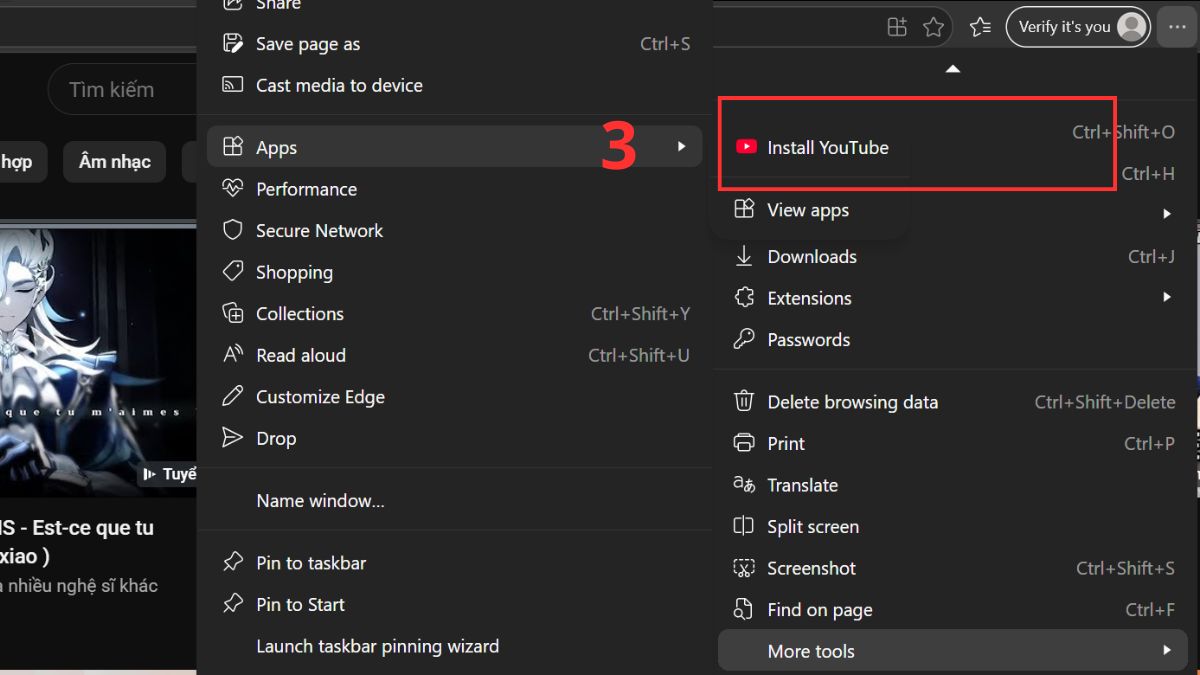This screenshot has width=1200, height=675.
Task: Click the Split screen icon
Action: [x=743, y=526]
